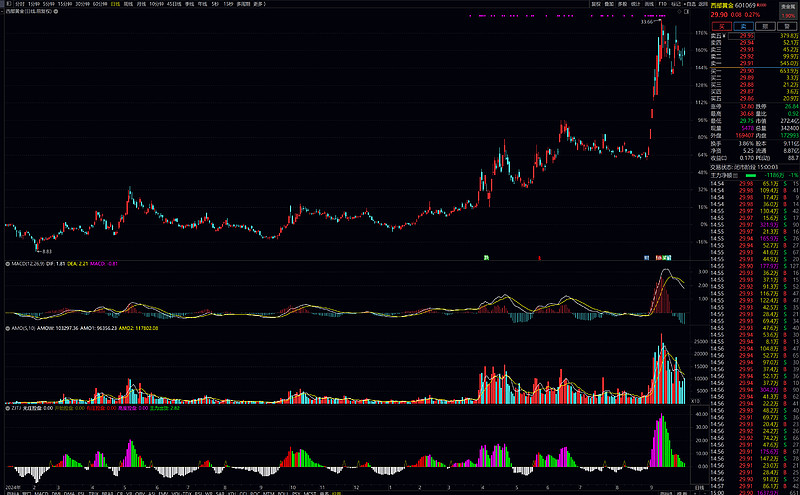Click the diamond icon above the price axis

[679, 11]
